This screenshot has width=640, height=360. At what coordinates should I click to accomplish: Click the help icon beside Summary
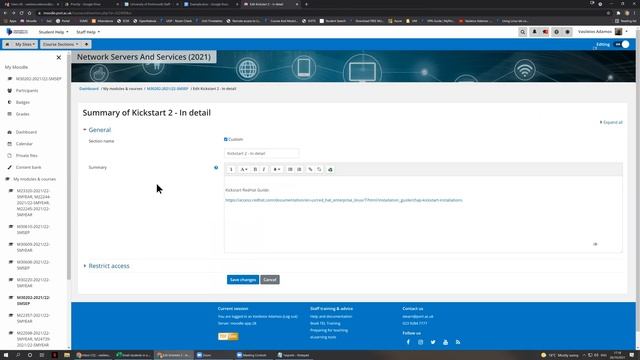(x=216, y=167)
